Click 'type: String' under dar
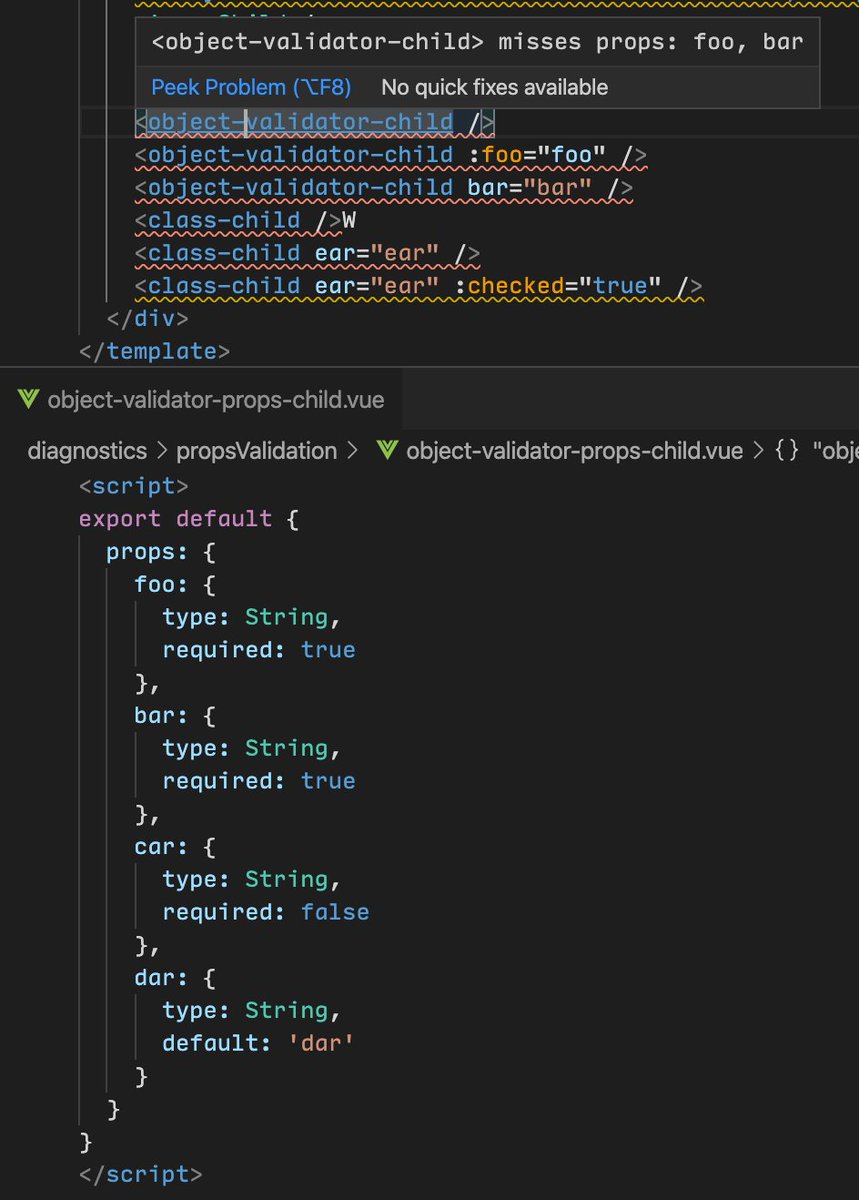 (252, 1011)
